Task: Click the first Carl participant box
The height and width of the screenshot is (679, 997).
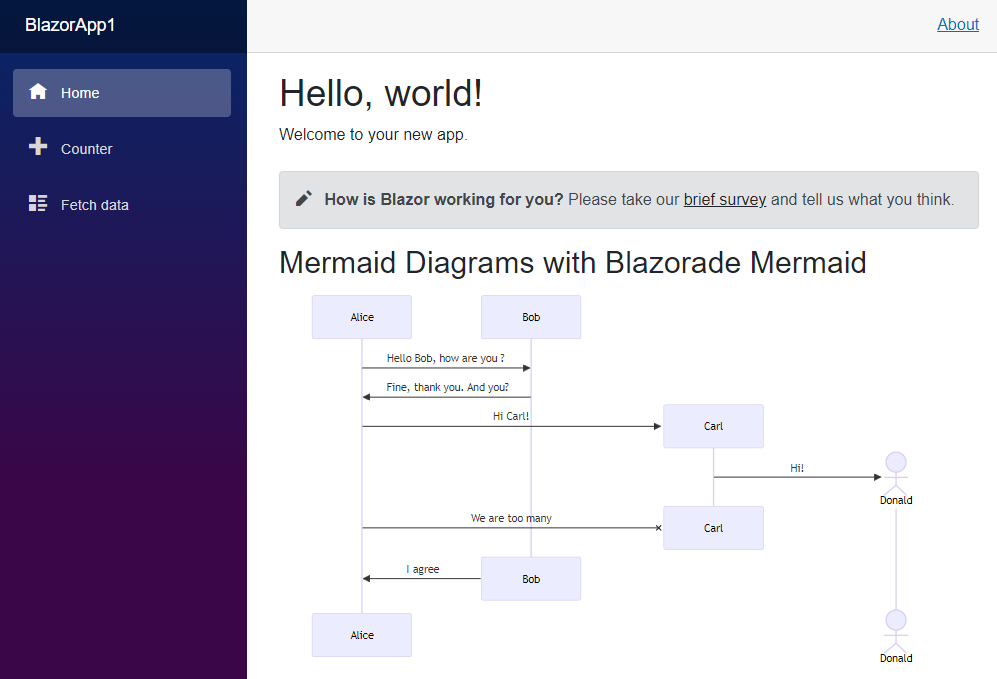Action: click(x=713, y=426)
